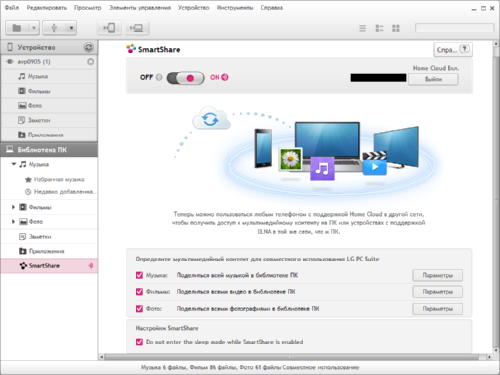Click the cloud sync icon
The image size is (500, 375).
[211, 119]
